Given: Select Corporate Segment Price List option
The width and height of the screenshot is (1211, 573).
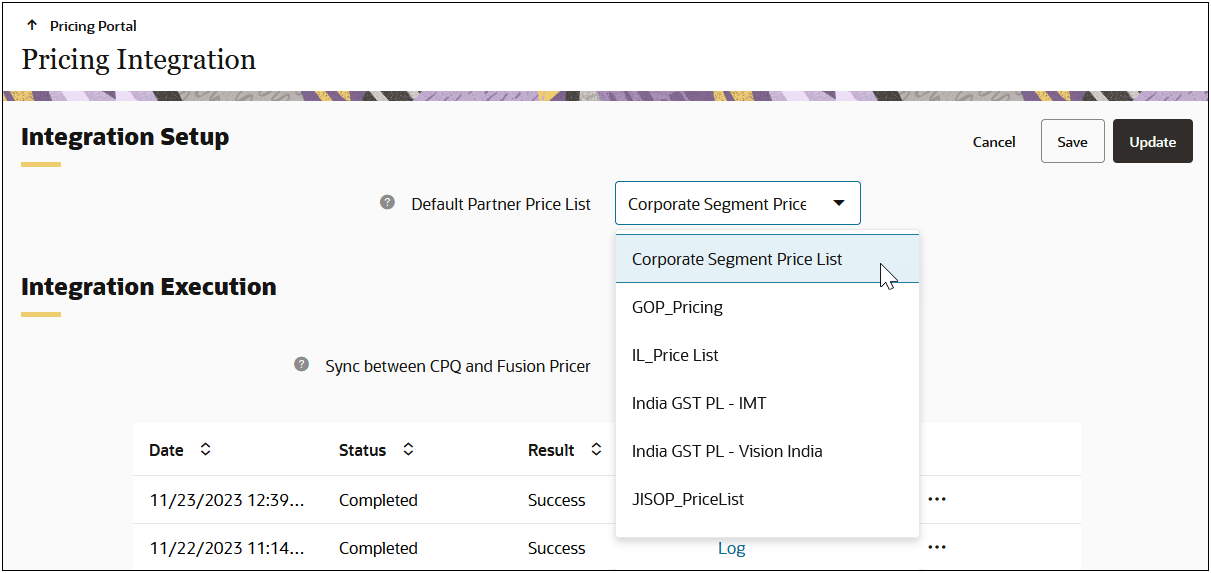Looking at the screenshot, I should 767,259.
